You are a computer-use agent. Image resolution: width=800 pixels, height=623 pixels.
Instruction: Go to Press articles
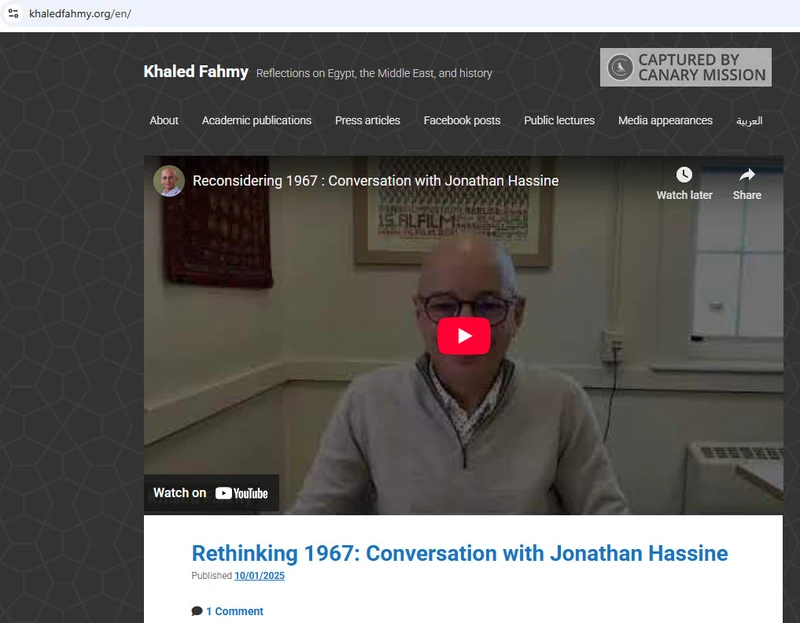pyautogui.click(x=367, y=120)
